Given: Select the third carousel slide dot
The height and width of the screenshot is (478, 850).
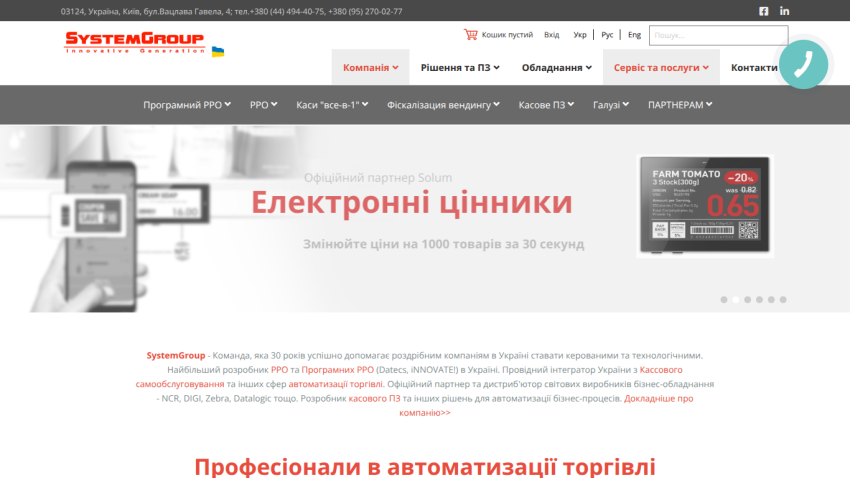Looking at the screenshot, I should [x=748, y=300].
